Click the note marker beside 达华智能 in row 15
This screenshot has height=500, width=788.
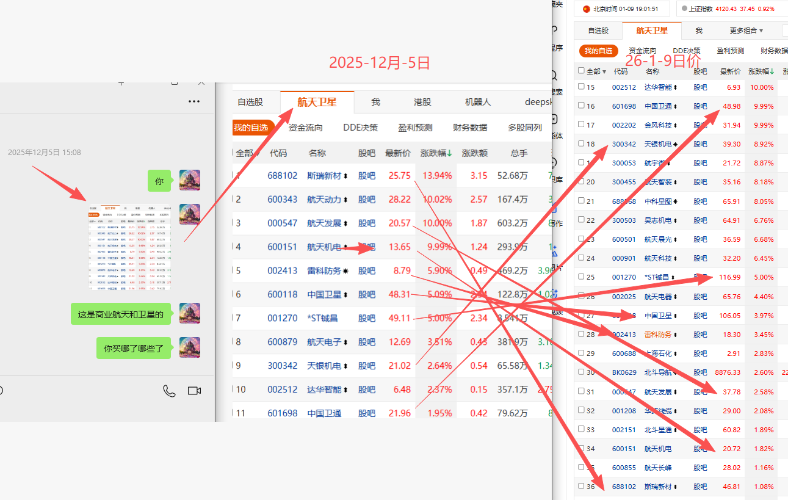(675, 87)
